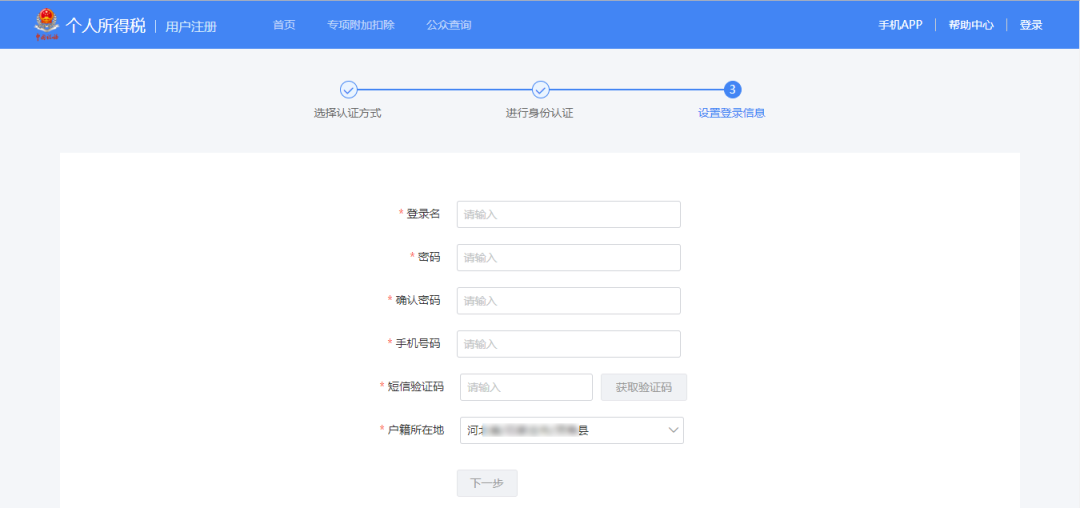Click the 短信验证码 input box
1080x508 pixels.
pos(526,387)
